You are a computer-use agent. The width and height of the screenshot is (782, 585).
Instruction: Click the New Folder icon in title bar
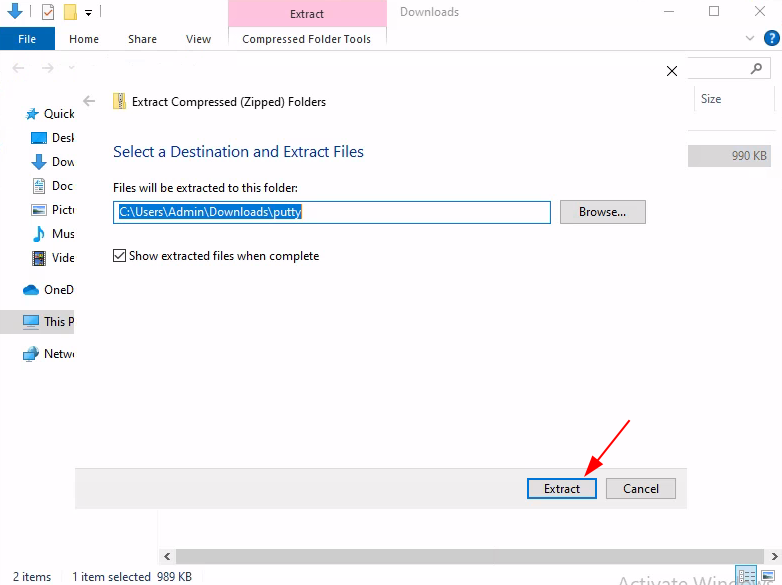click(70, 12)
